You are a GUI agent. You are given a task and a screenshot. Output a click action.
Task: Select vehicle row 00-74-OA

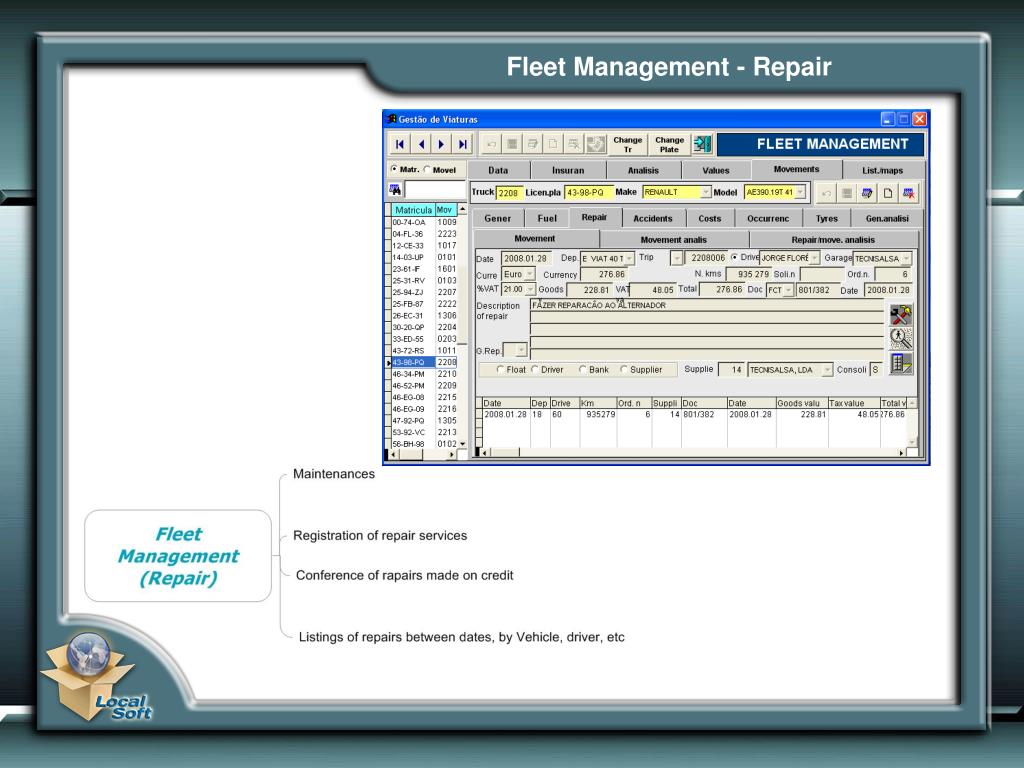pos(424,223)
